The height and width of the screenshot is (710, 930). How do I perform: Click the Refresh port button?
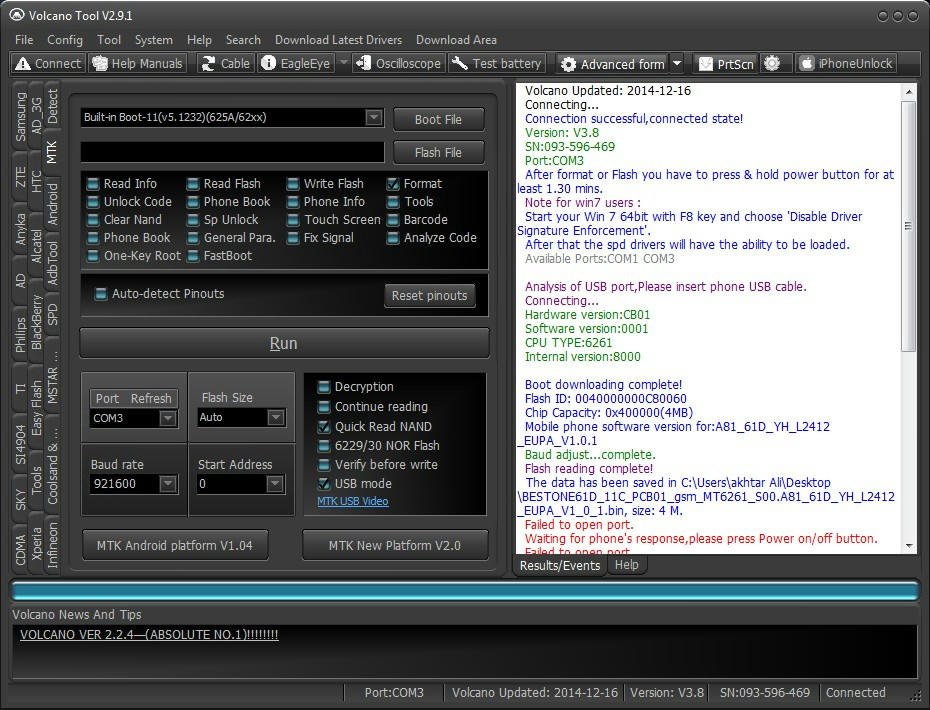coord(151,399)
